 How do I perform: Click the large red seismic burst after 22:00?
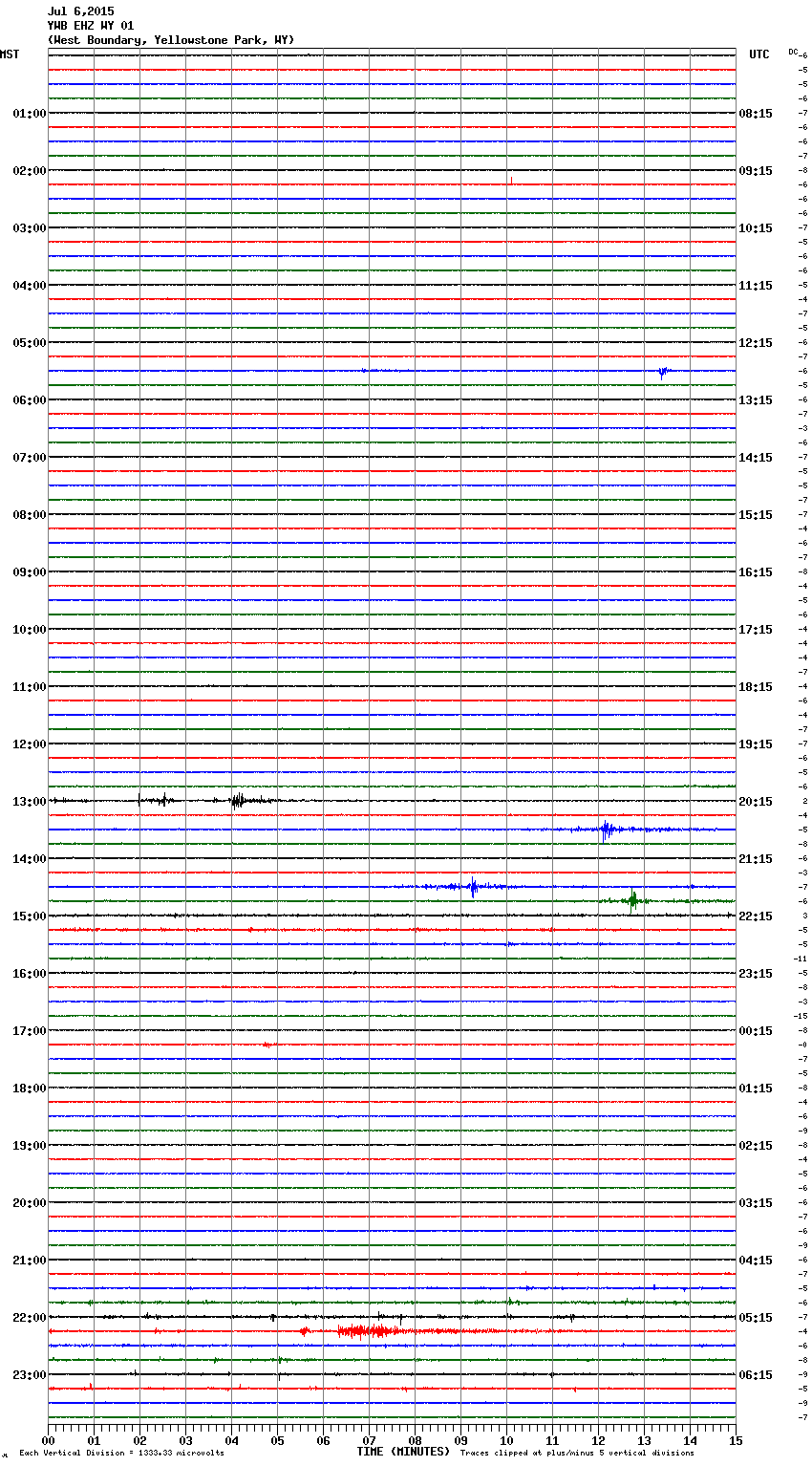tap(368, 1331)
